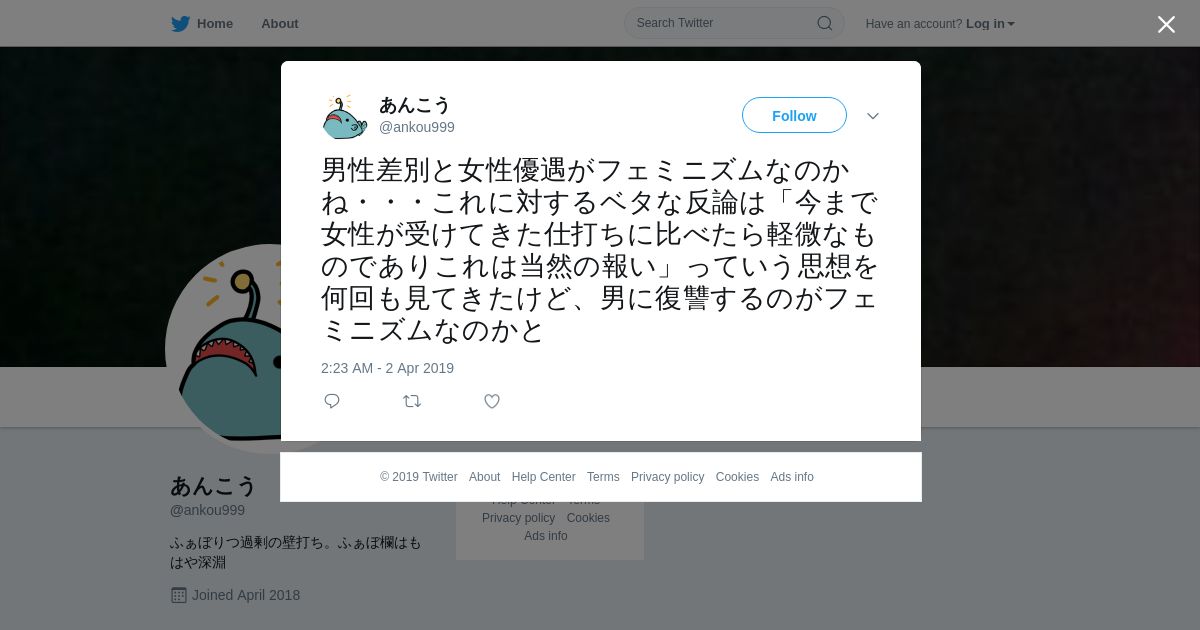The width and height of the screenshot is (1200, 630).
Task: Open the Help Center footer link
Action: [543, 477]
